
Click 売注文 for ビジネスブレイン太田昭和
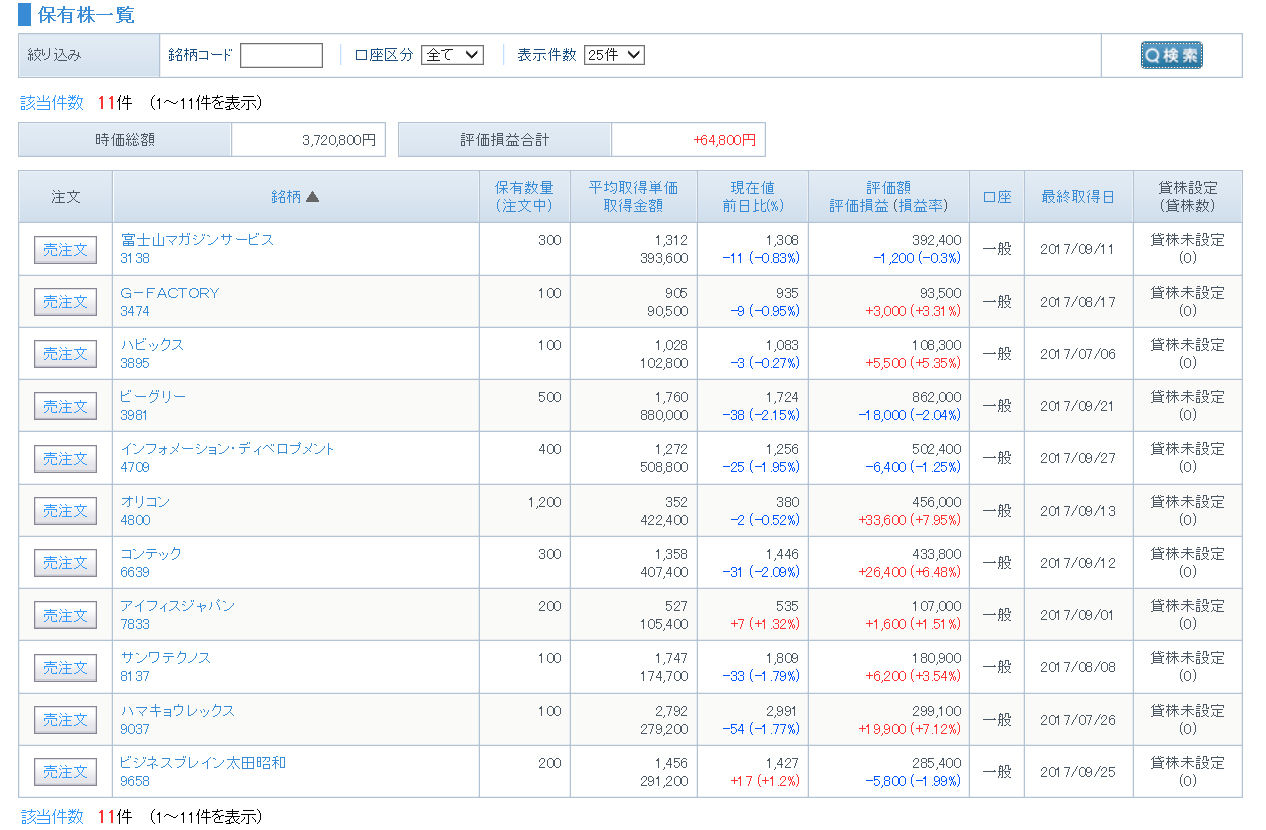tap(65, 772)
